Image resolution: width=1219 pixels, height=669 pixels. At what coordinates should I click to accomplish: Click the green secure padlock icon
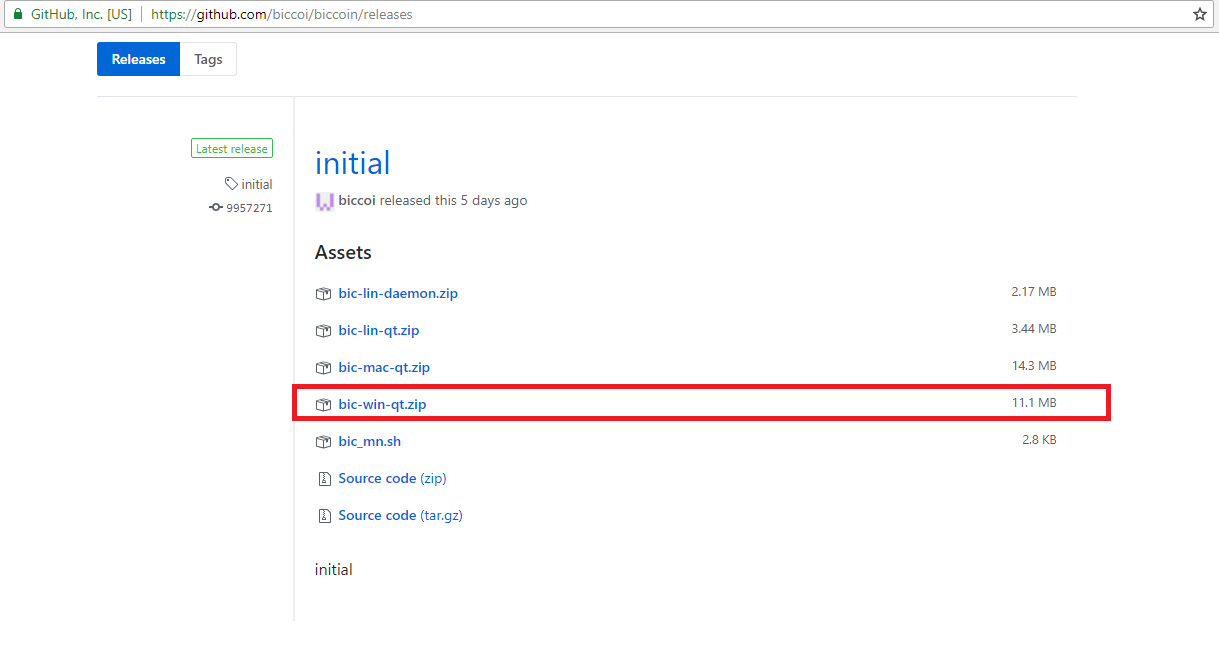17,14
